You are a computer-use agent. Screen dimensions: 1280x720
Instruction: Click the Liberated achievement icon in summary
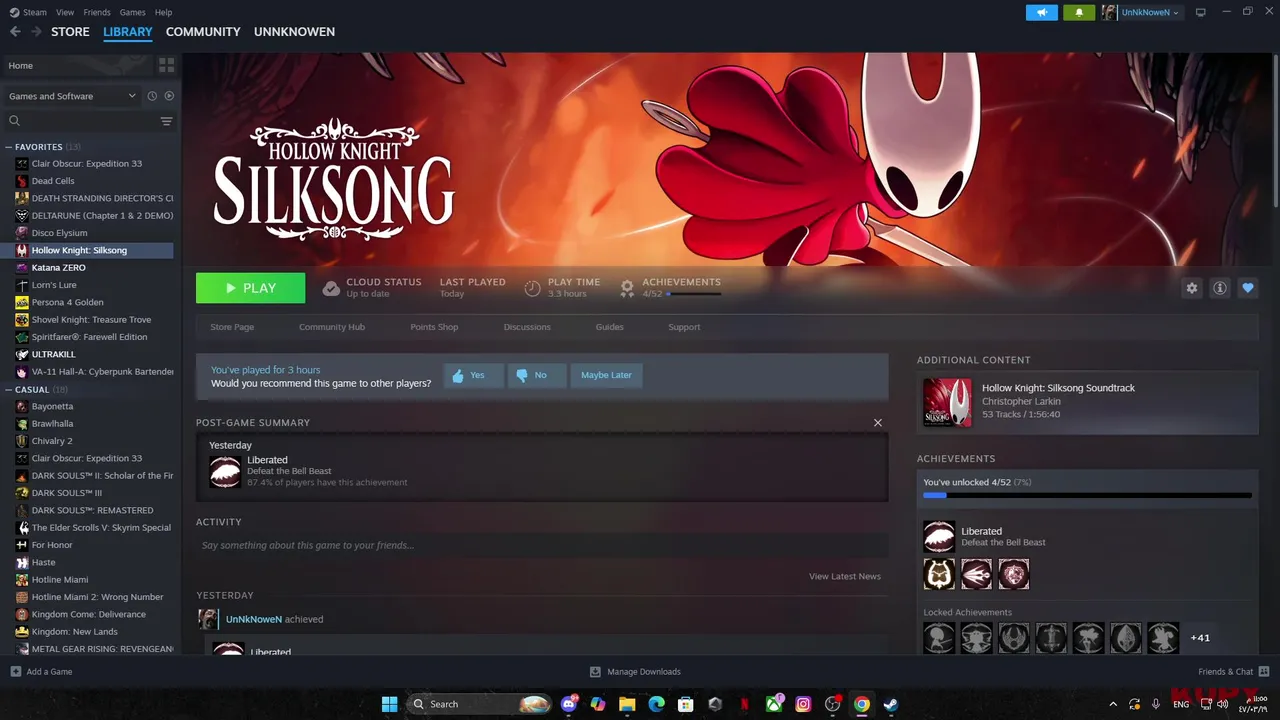point(225,471)
